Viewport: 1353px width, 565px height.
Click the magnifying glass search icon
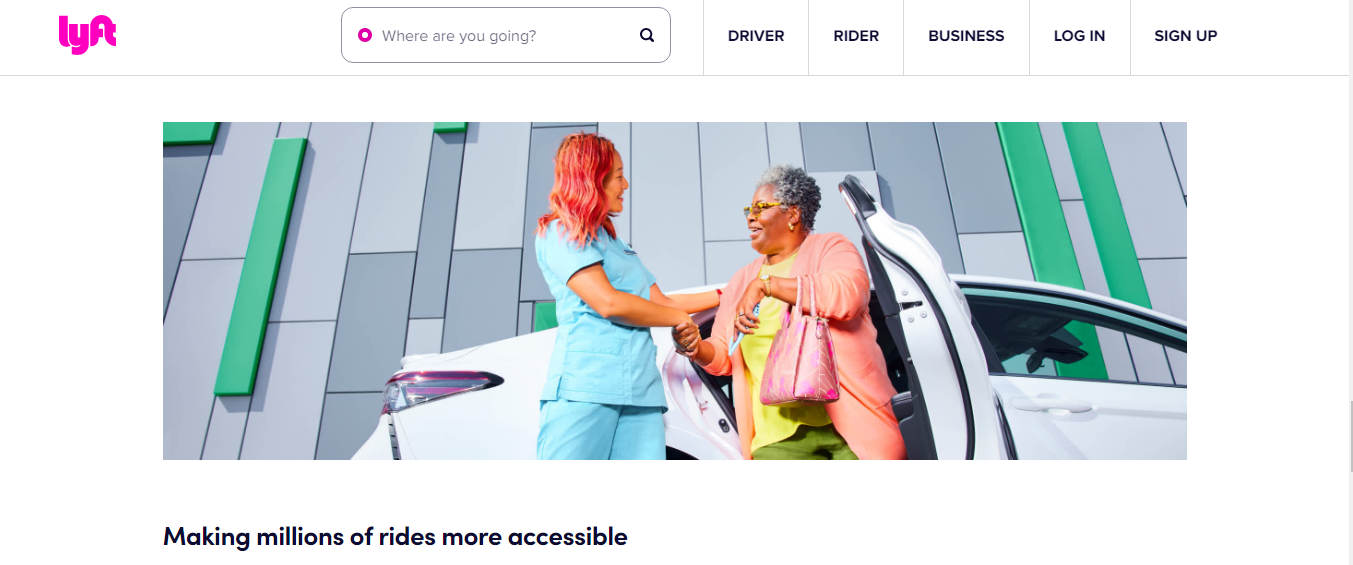coord(647,35)
